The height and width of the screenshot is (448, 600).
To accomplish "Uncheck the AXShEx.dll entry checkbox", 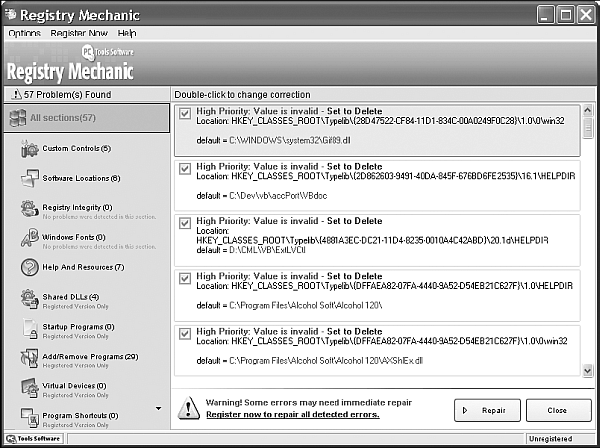I will (x=184, y=332).
